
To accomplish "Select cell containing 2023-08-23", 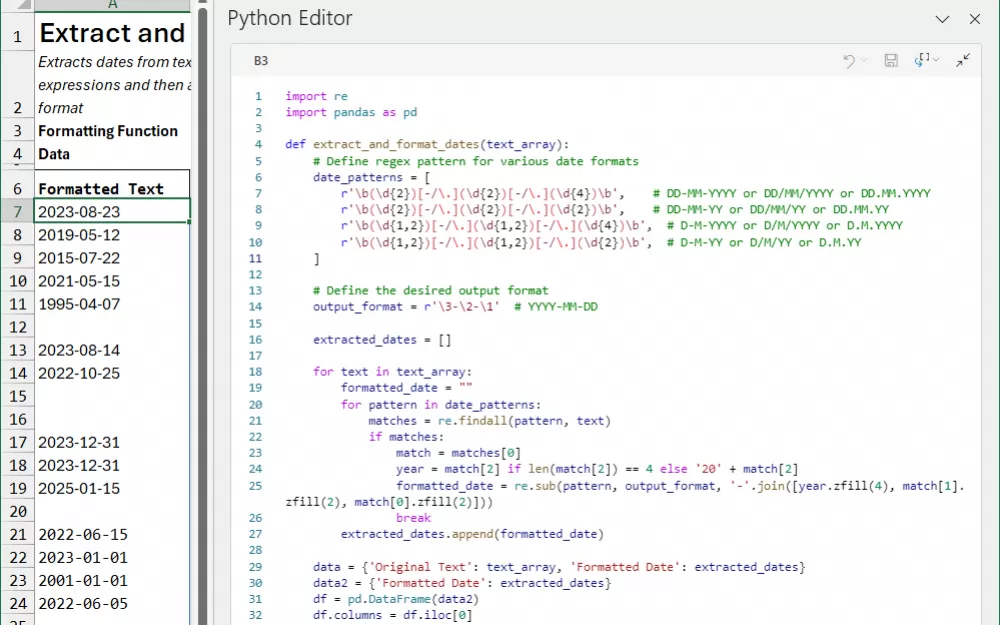I will click(112, 212).
